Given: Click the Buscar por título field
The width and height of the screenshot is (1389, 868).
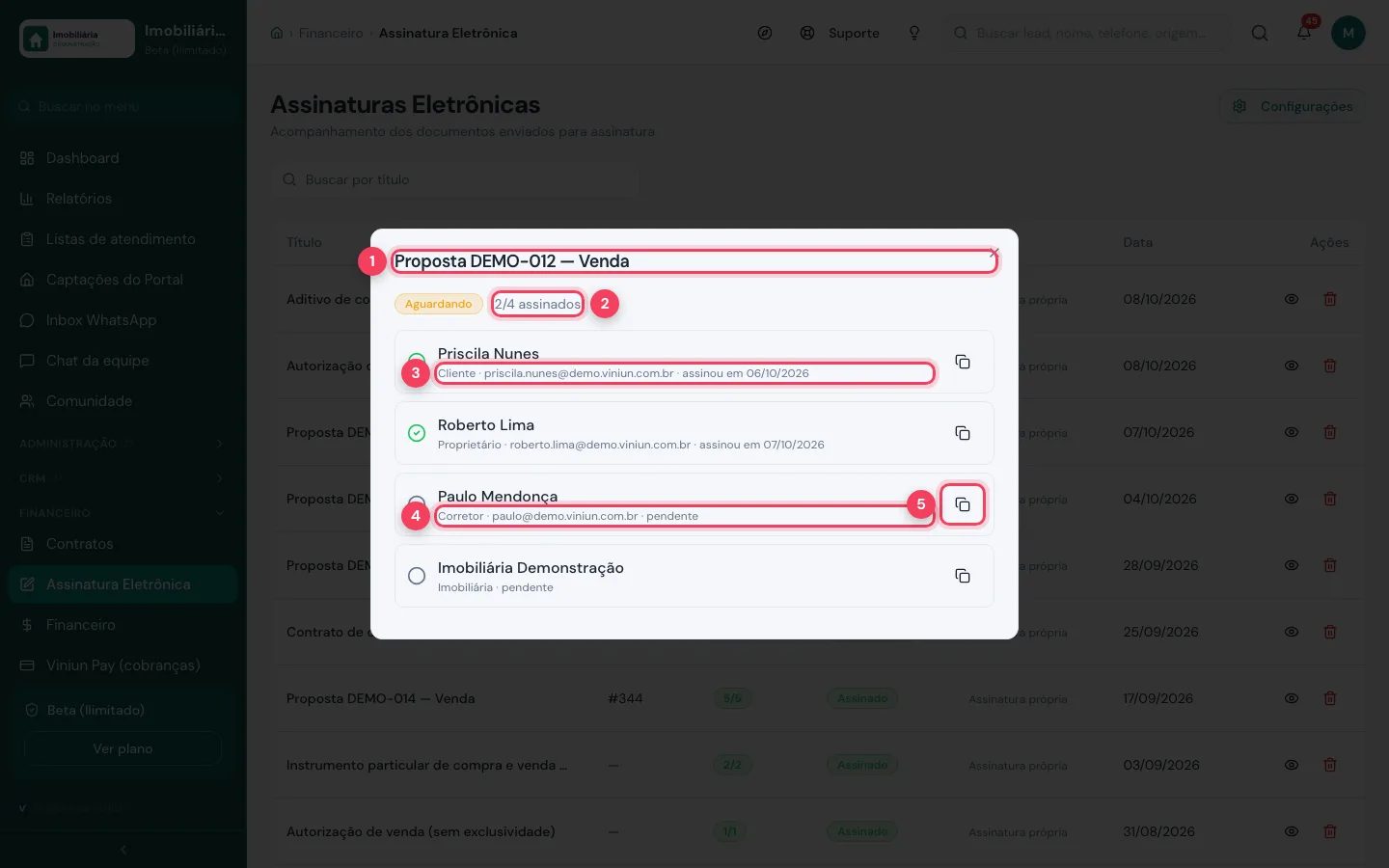Looking at the screenshot, I should coord(454,179).
